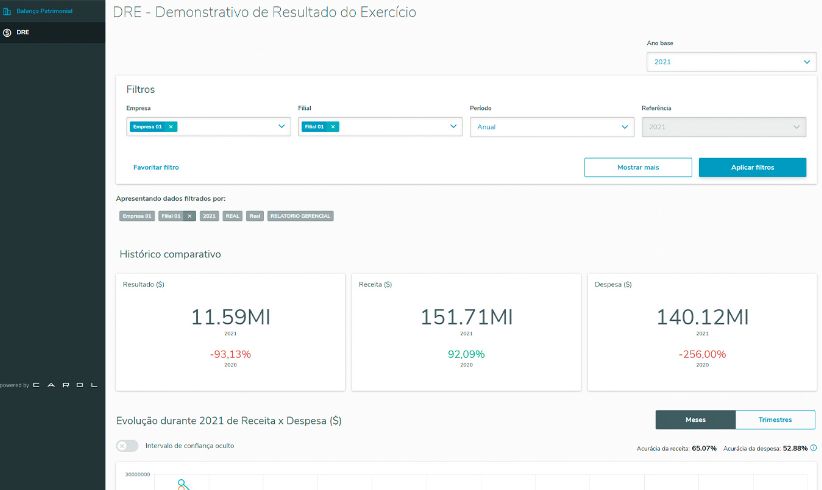The height and width of the screenshot is (490, 822).
Task: Expand the Ano base dropdown
Action: click(x=807, y=62)
